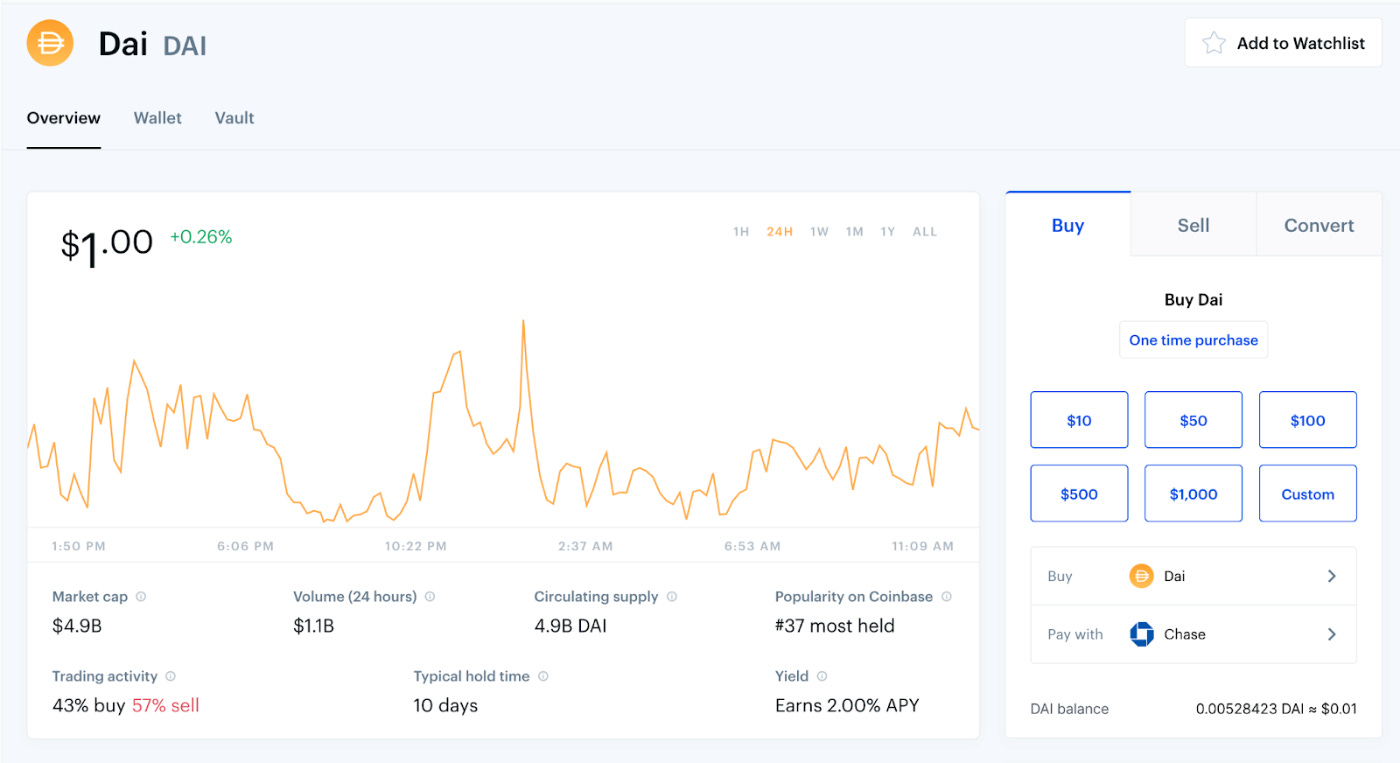Click the DAI balance amount

tap(1276, 709)
